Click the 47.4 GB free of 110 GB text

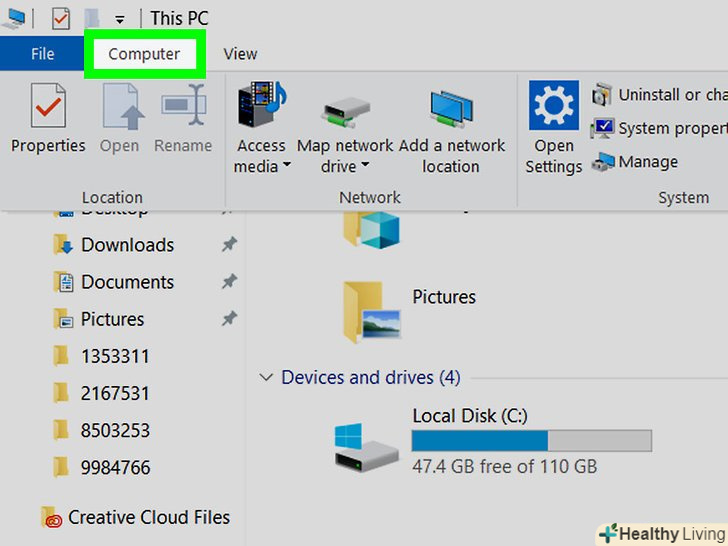click(x=505, y=466)
